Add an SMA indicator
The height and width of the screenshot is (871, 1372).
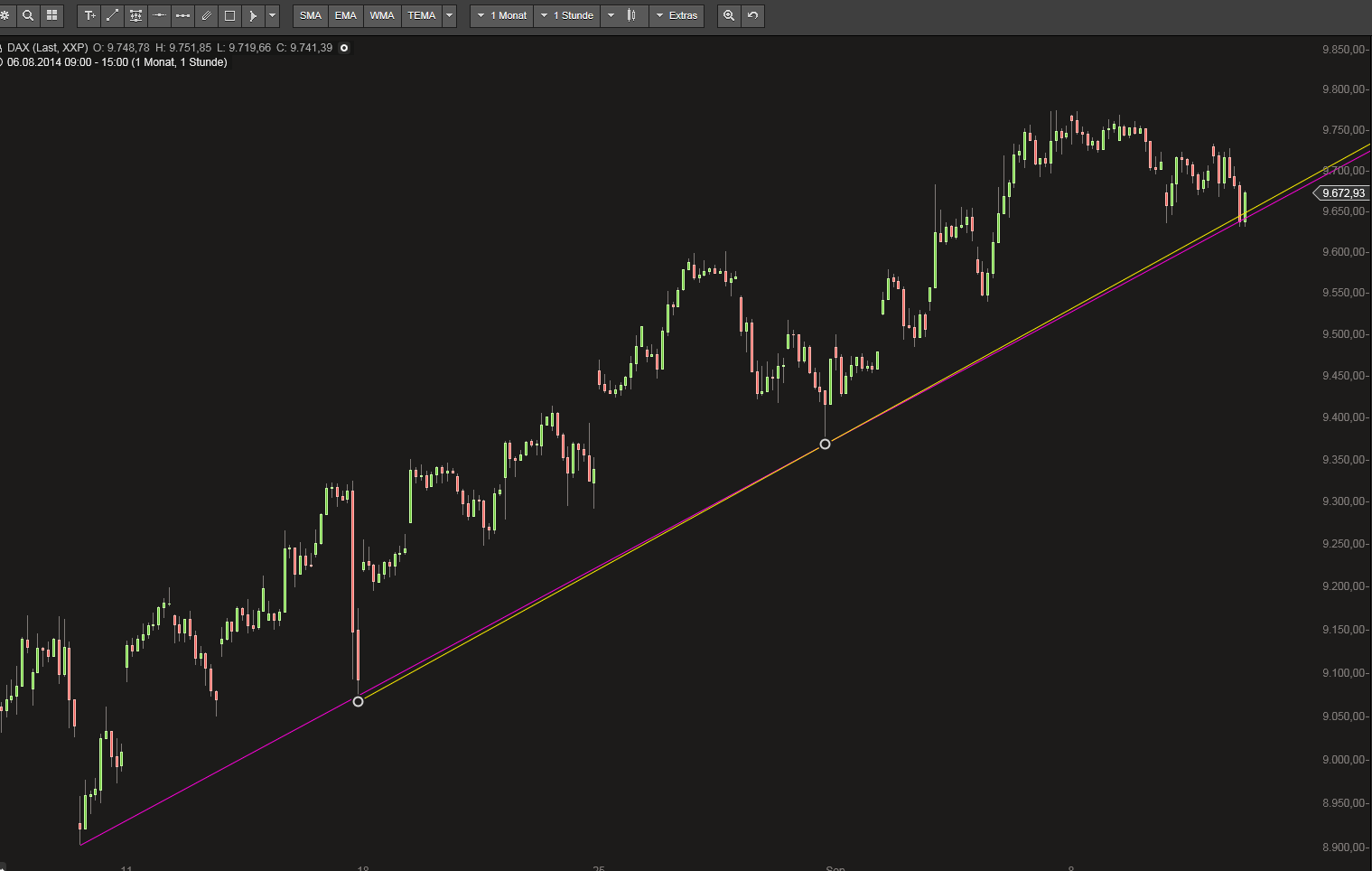tap(310, 15)
